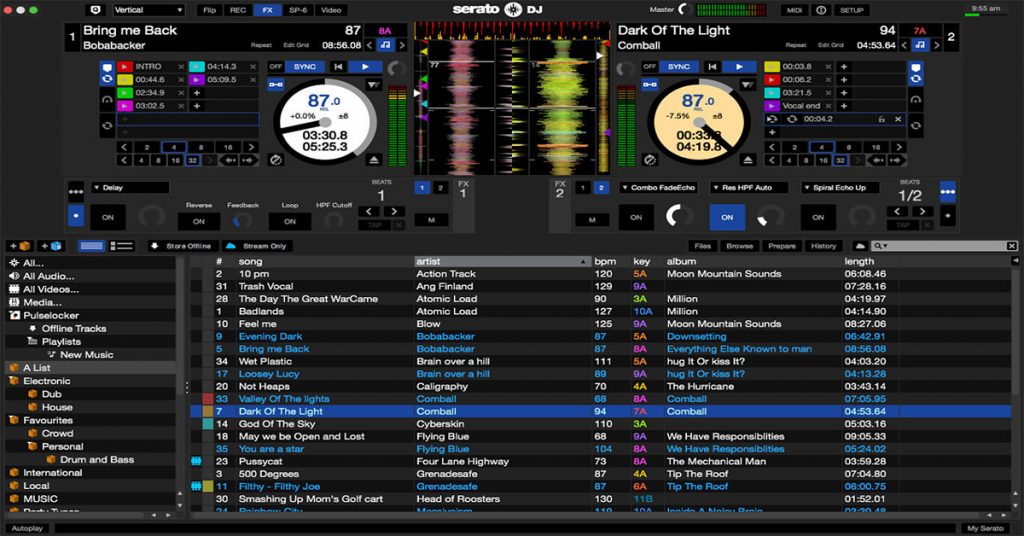This screenshot has height=536, width=1024.
Task: Turn off the Res HPF Auto effect
Action: coord(727,217)
